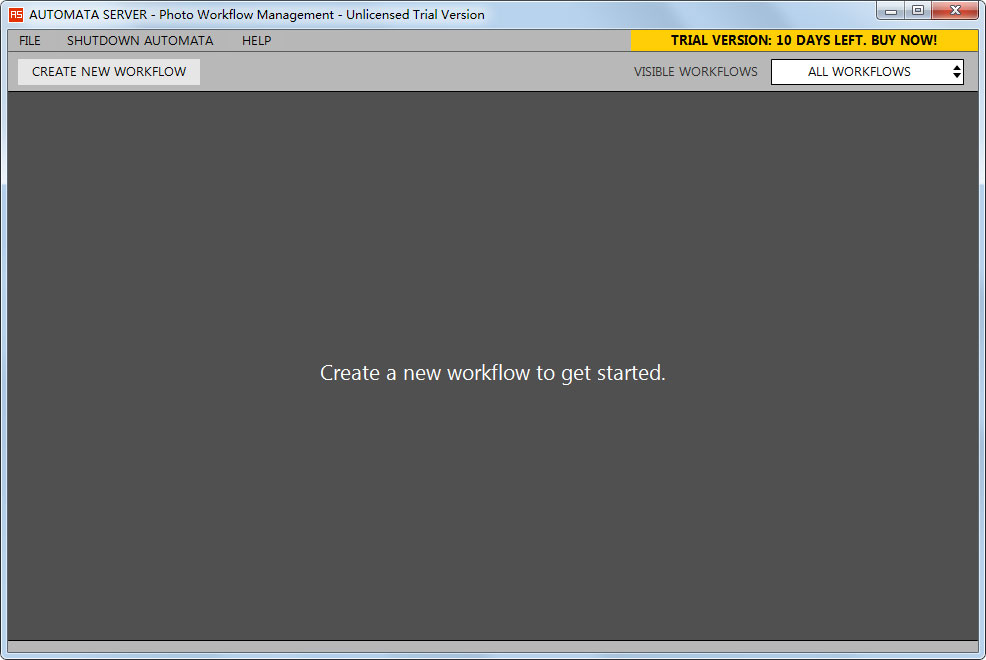Screen dimensions: 986x660
Task: Expand the ALL WORKFLOWS dropdown
Action: click(867, 72)
